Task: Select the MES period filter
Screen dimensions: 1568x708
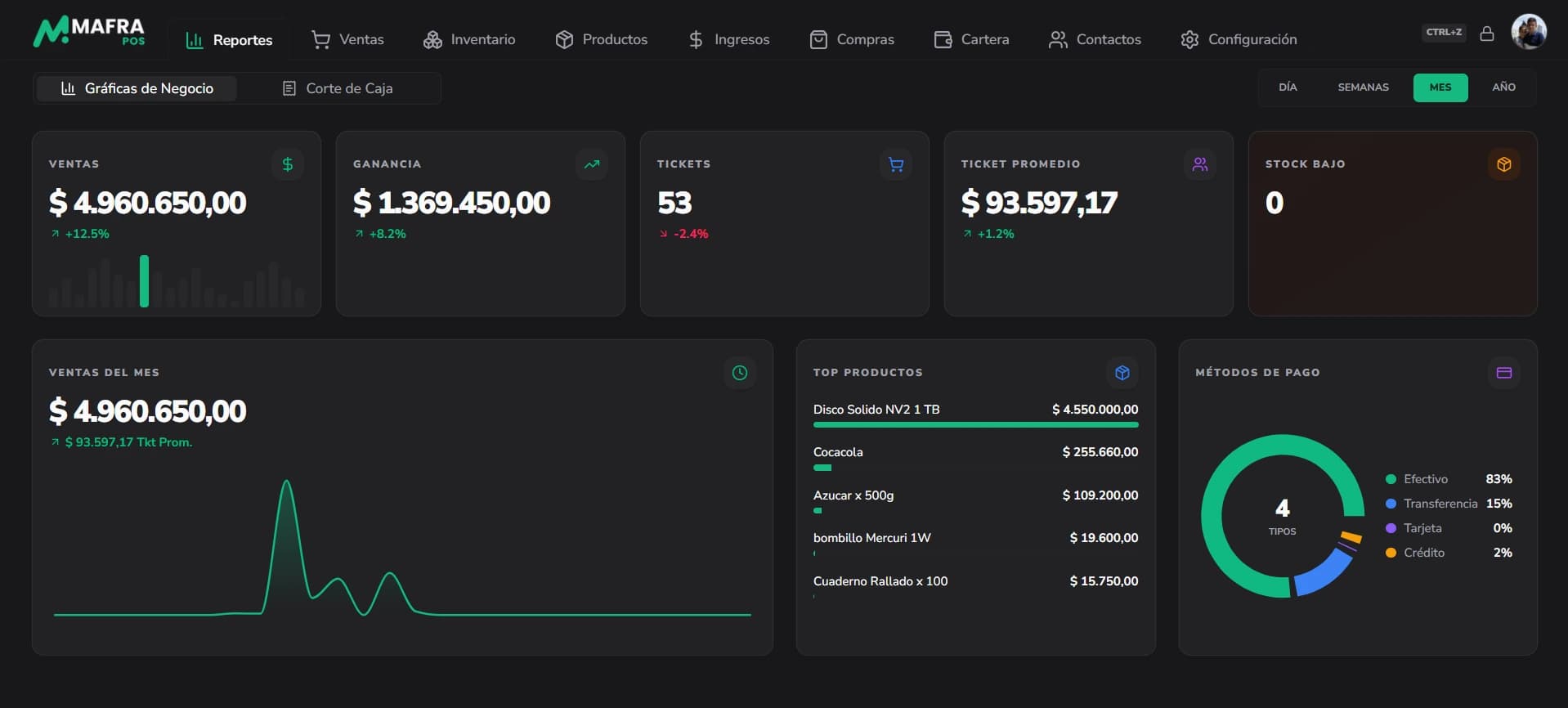Action: (1440, 87)
